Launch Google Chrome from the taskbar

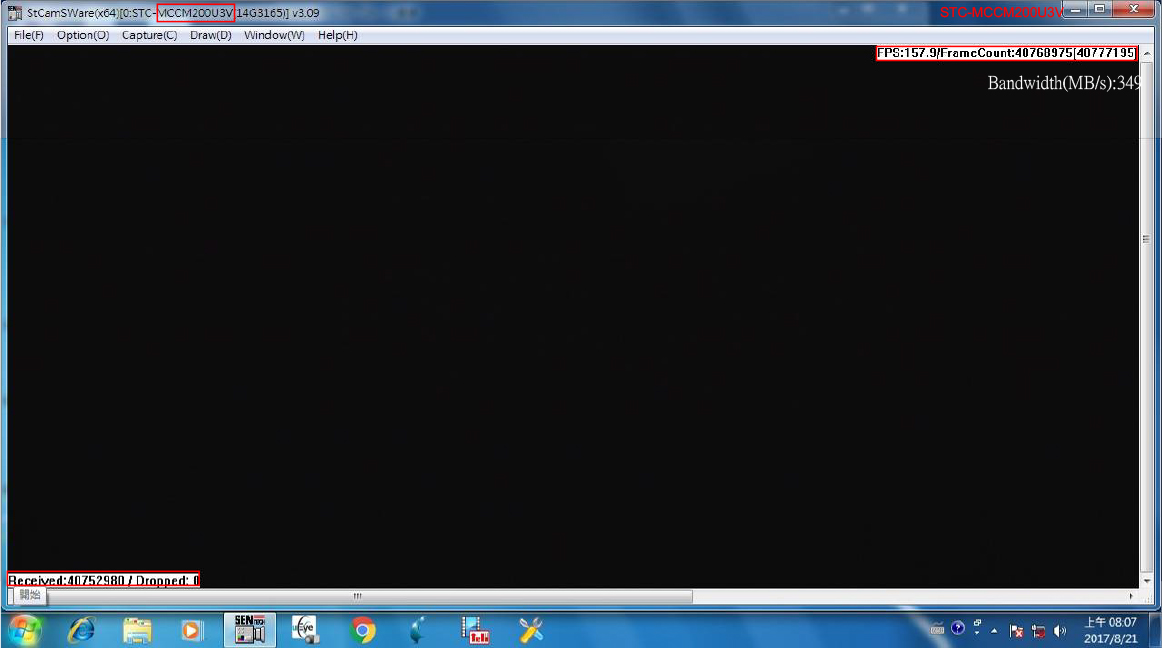point(363,629)
